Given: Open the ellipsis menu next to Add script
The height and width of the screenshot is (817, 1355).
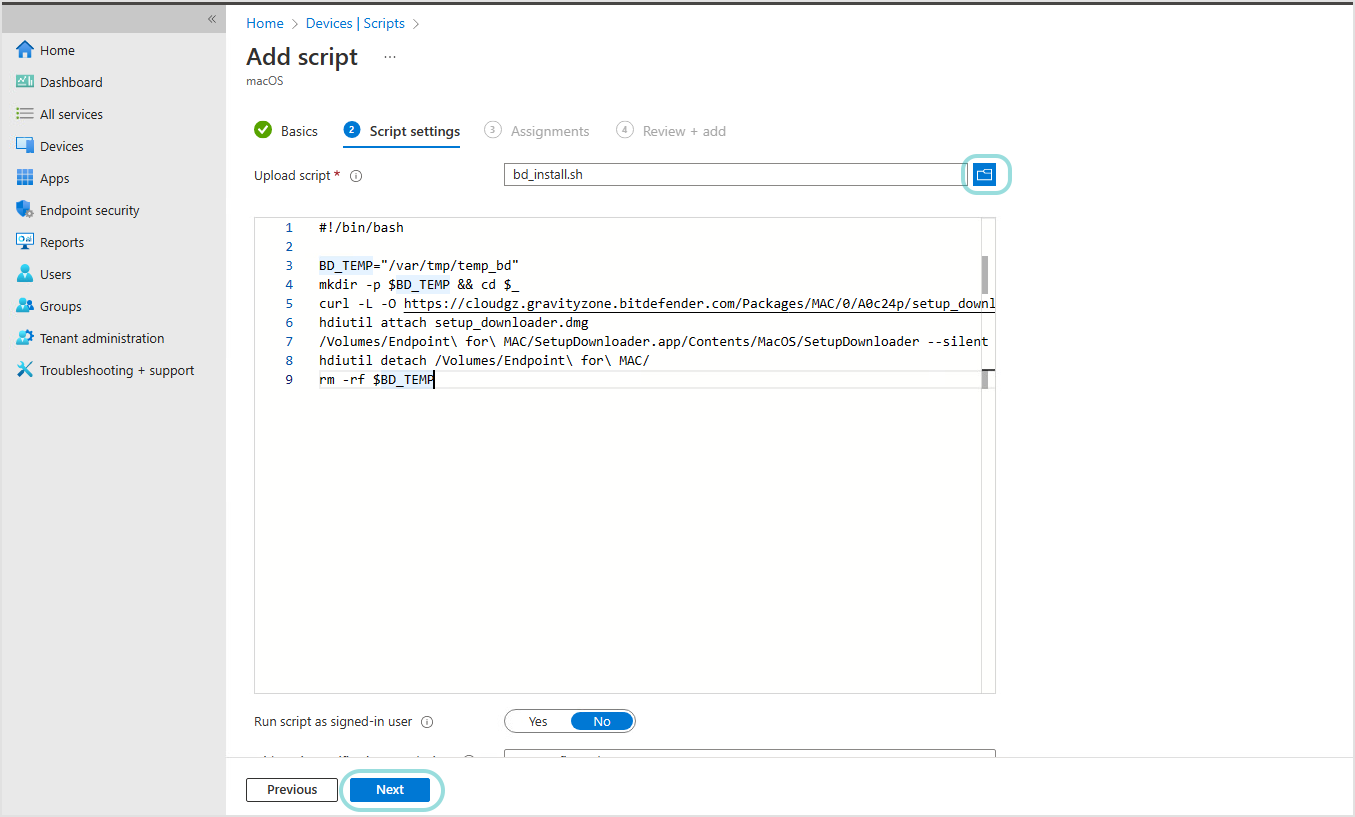Looking at the screenshot, I should click(389, 57).
